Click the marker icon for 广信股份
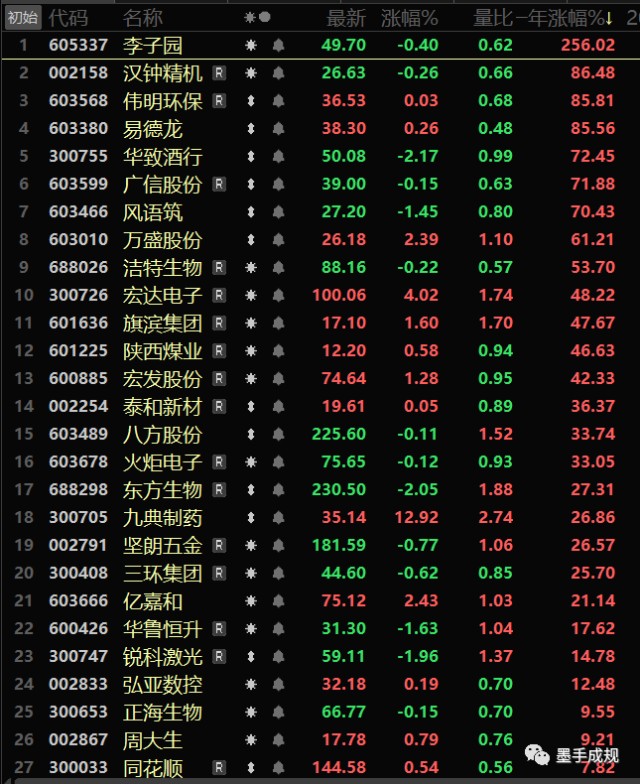 point(251,184)
